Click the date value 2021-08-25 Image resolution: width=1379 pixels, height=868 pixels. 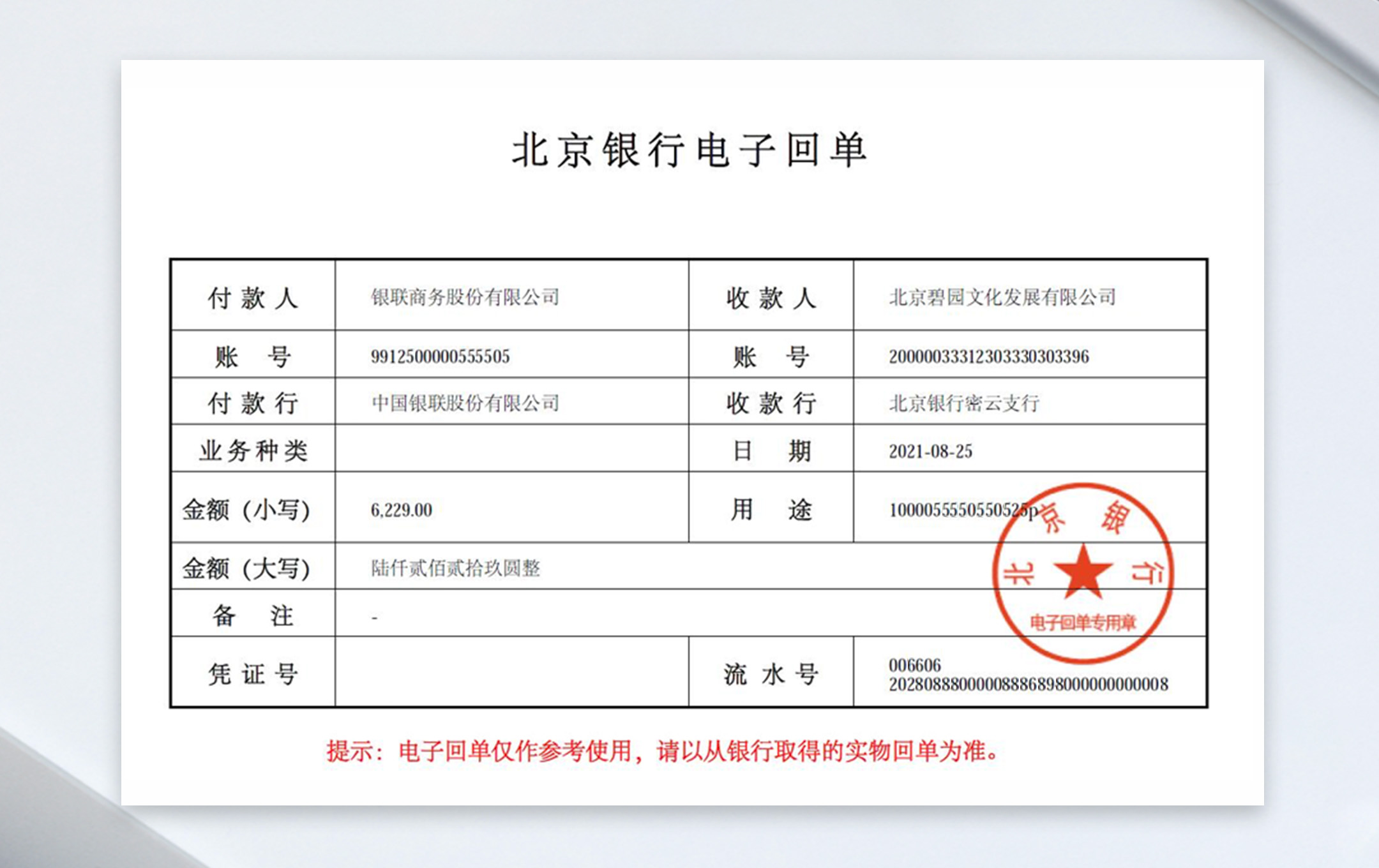pyautogui.click(x=931, y=451)
